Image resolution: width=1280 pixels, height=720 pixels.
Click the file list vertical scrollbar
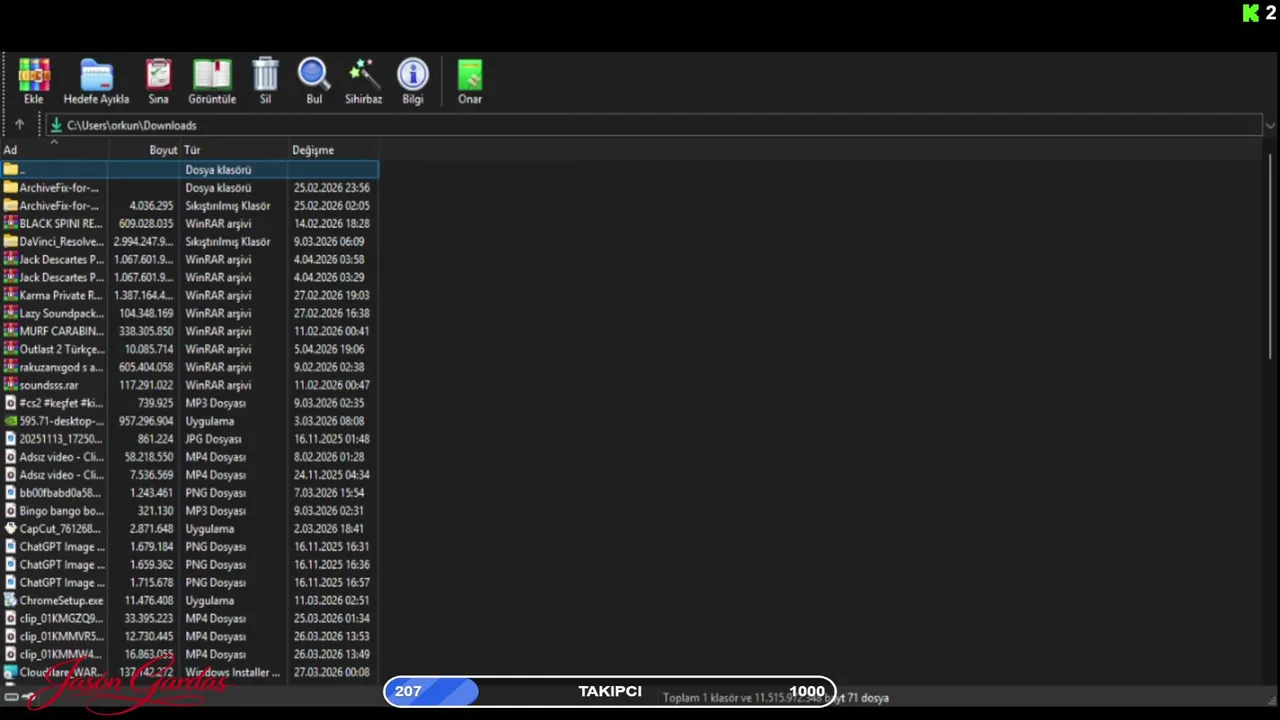[x=1272, y=255]
